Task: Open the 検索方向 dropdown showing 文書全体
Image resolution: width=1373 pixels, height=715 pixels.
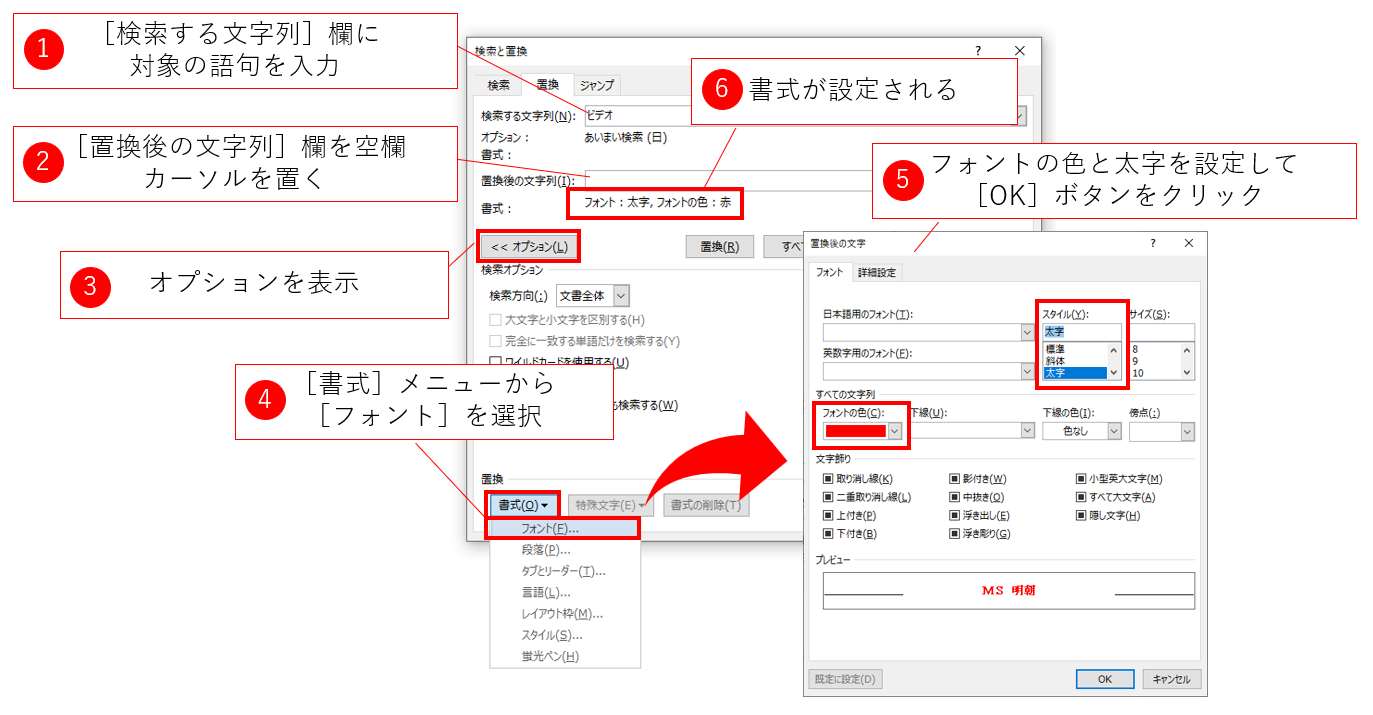Action: pyautogui.click(x=621, y=295)
